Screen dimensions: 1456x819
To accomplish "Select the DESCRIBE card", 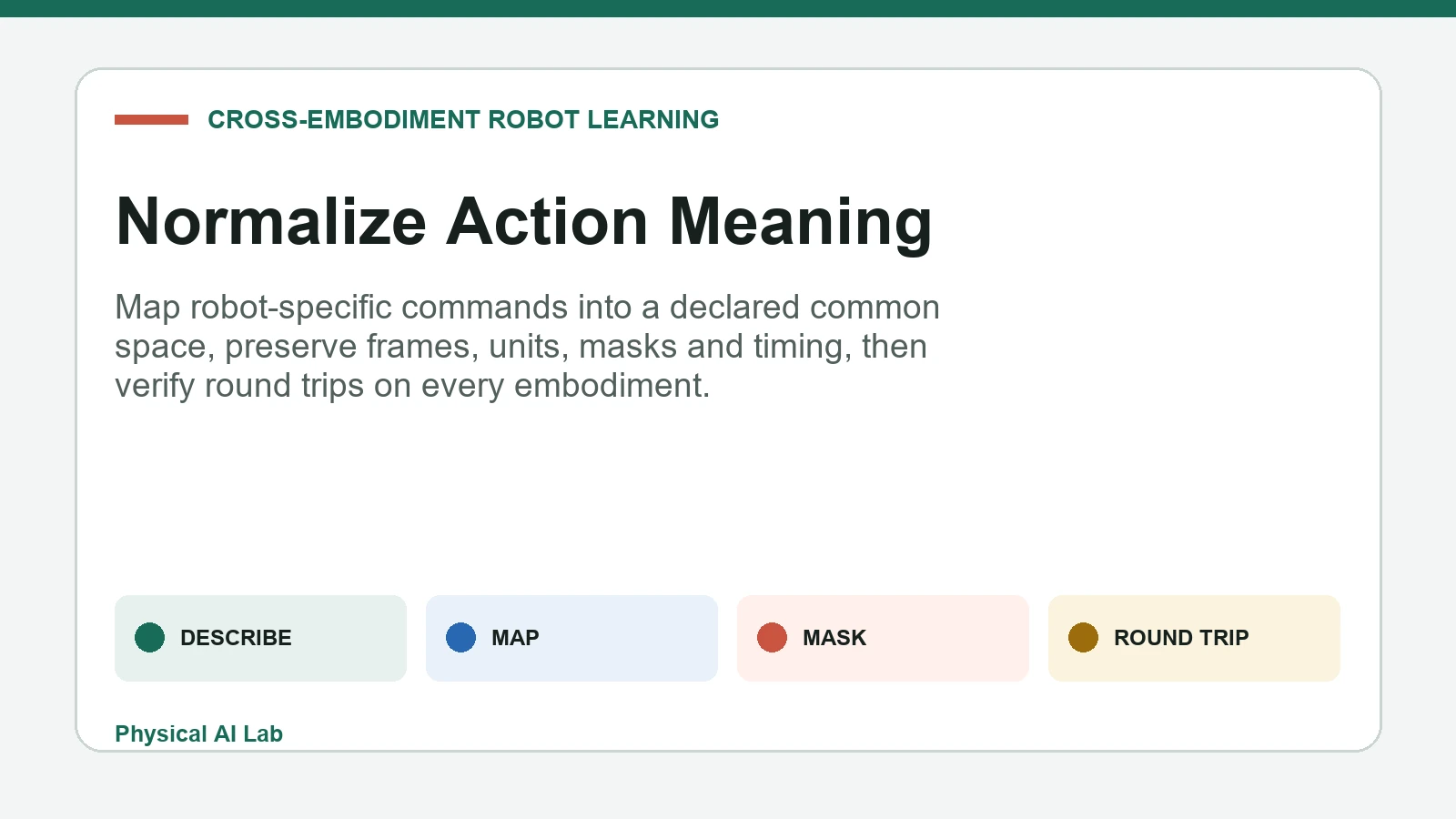I will (x=260, y=638).
